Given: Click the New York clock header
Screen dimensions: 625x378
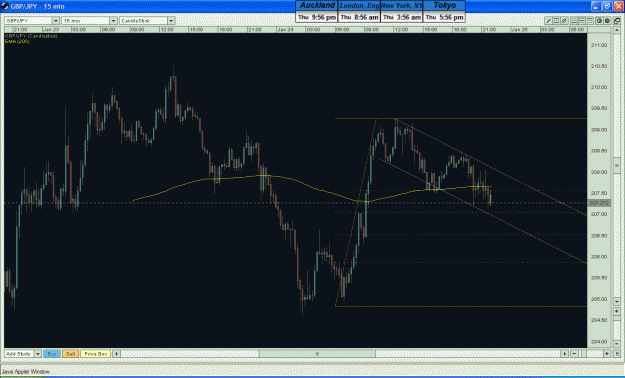Looking at the screenshot, I should point(401,6).
